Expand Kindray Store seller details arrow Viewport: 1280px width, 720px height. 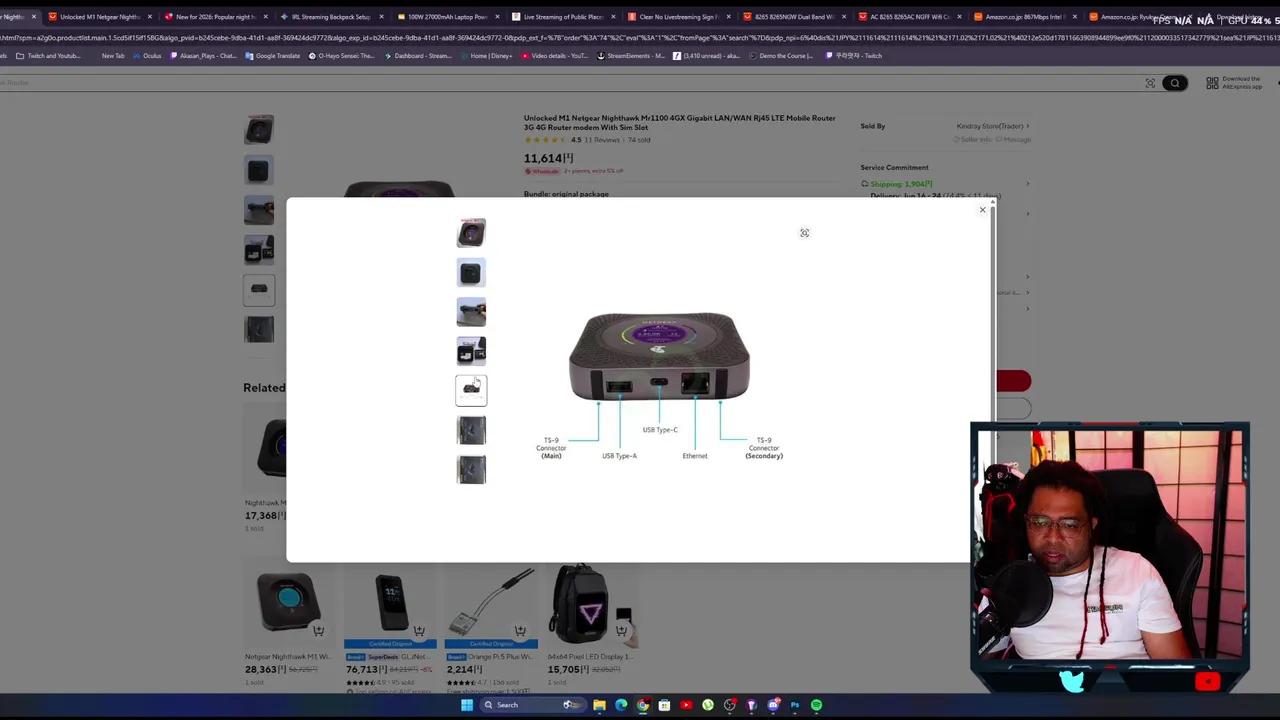click(1027, 126)
